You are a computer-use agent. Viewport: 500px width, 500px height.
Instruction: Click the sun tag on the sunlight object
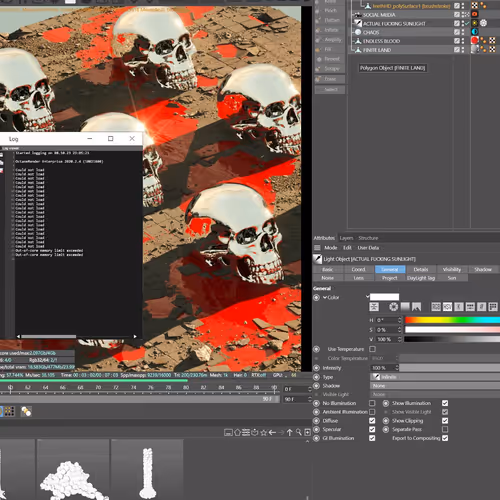point(475,23)
